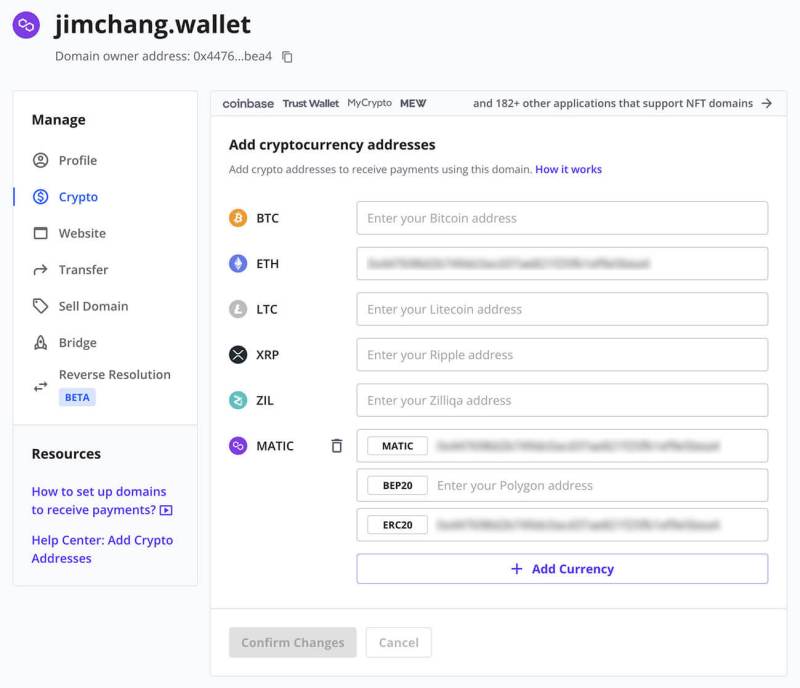Click the Bitcoin BTC icon
800x688 pixels.
tap(238, 218)
